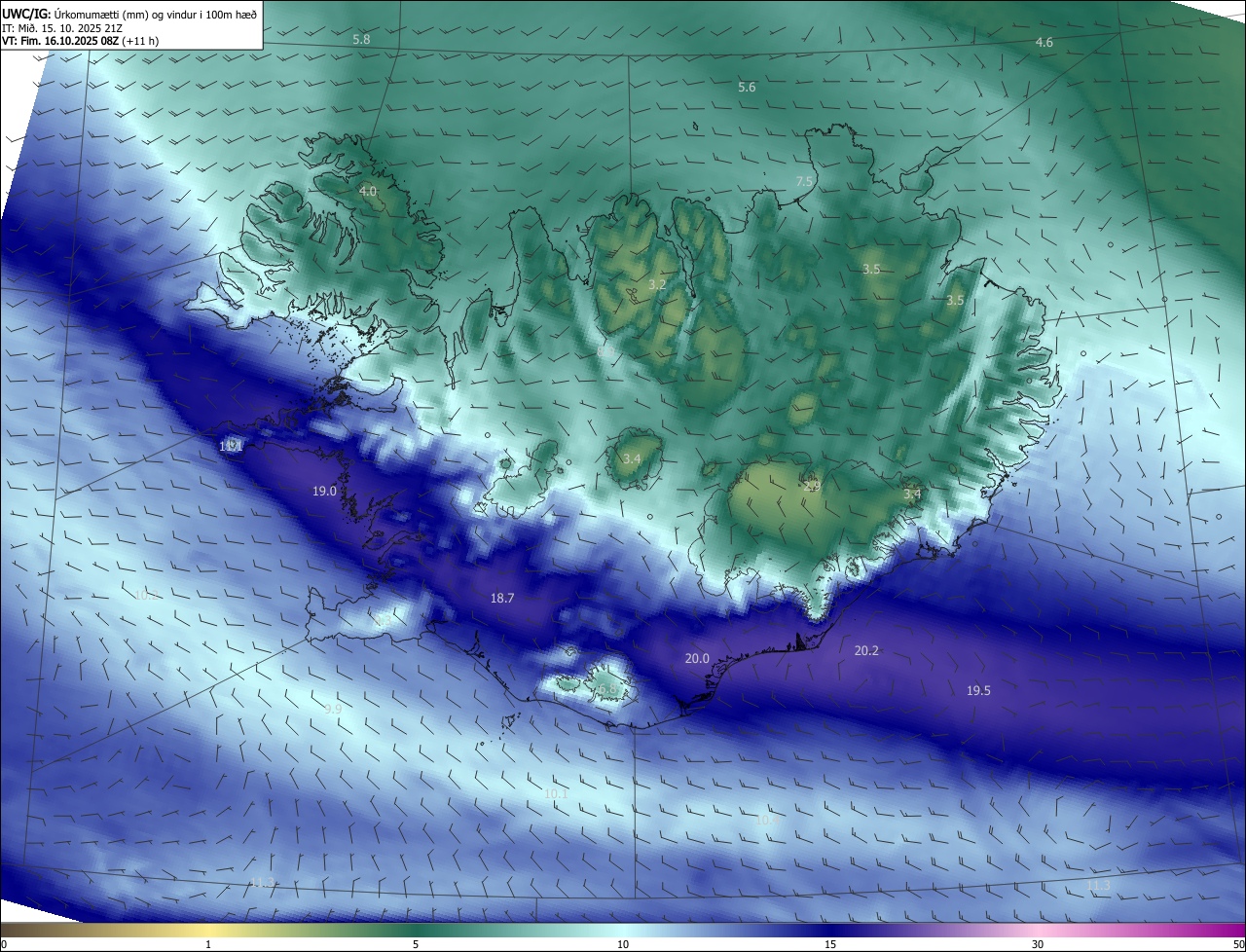The image size is (1246, 952).
Task: Click the 9.9 value label
Action: 333,710
